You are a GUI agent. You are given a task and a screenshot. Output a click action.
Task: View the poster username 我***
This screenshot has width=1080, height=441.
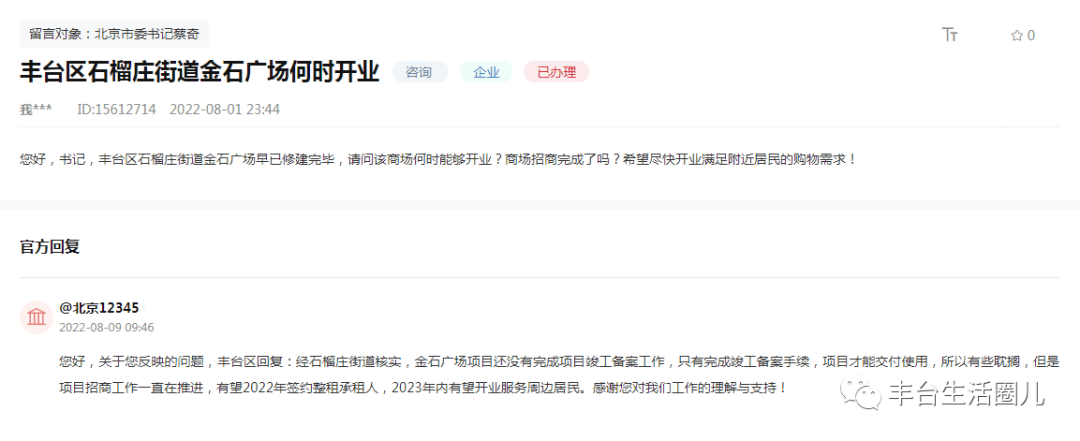tap(36, 109)
